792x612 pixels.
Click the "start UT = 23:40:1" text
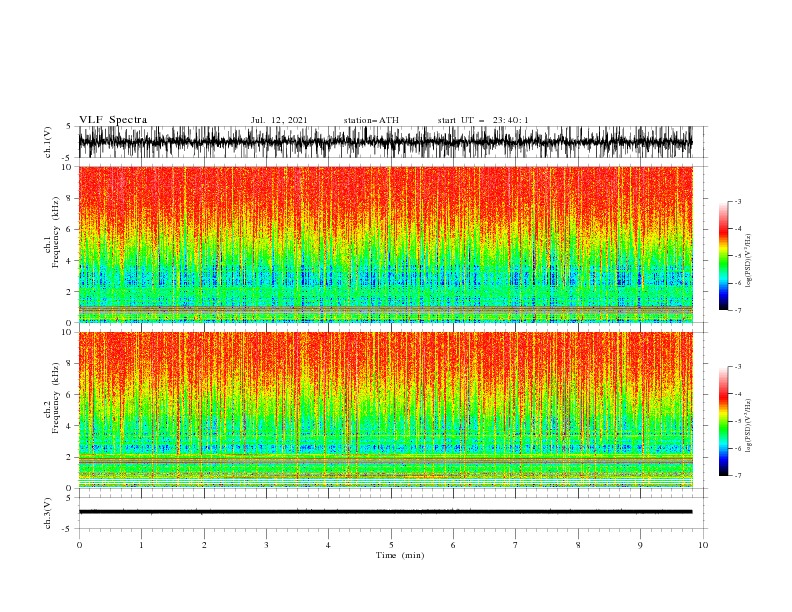(x=483, y=120)
